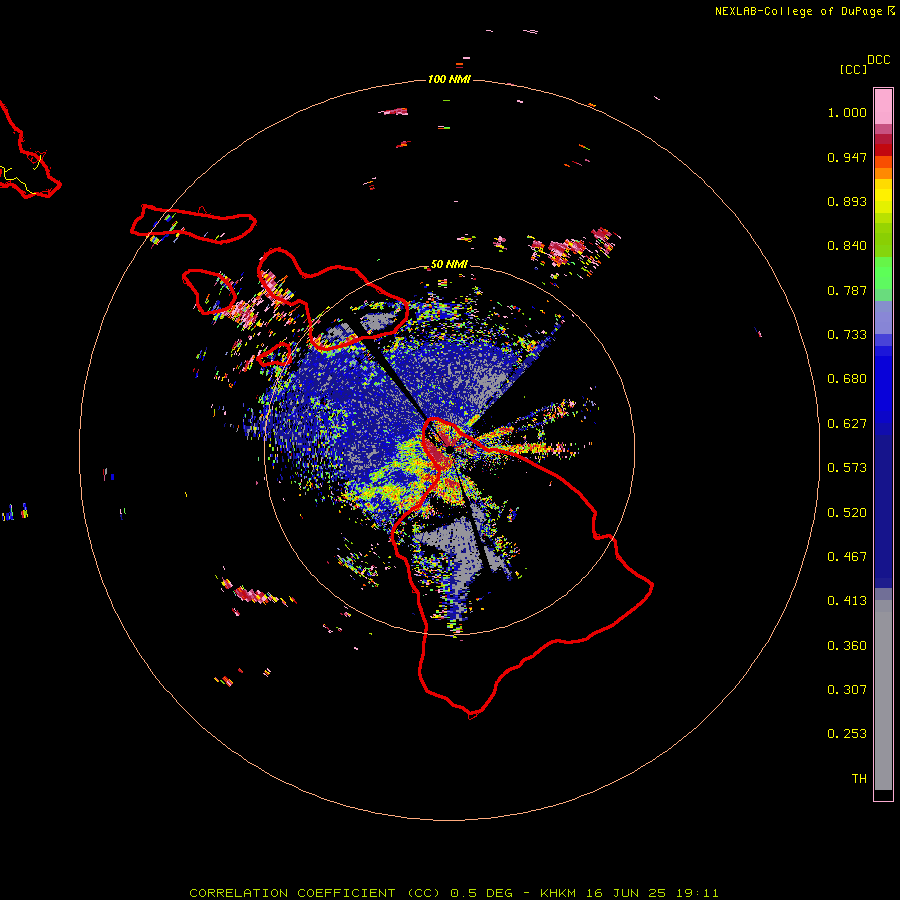The image size is (900, 900).
Task: Click the 0.840 scale value
Action: point(847,246)
